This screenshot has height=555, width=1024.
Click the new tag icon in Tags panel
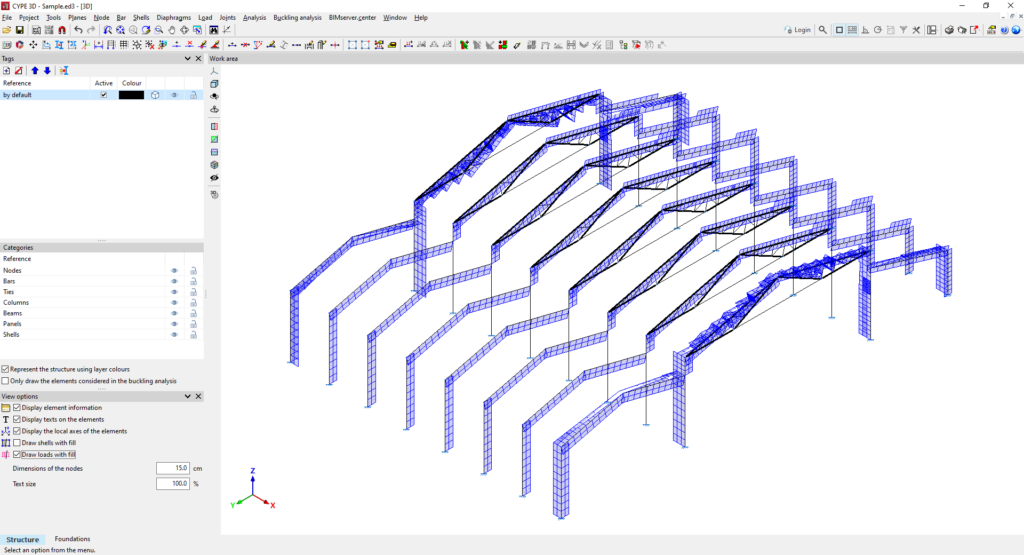(x=7, y=71)
